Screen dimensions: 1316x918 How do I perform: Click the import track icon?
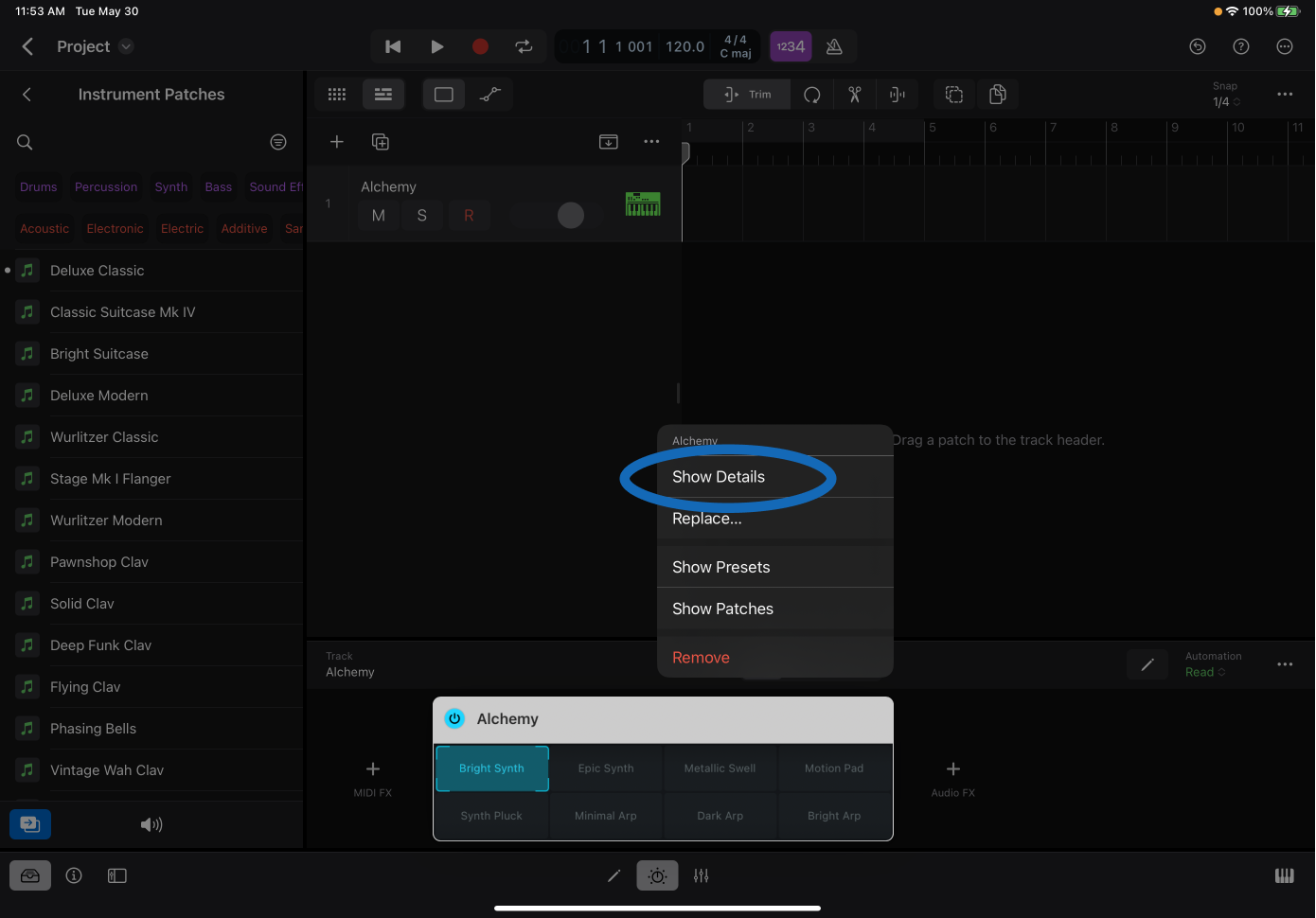coord(609,142)
